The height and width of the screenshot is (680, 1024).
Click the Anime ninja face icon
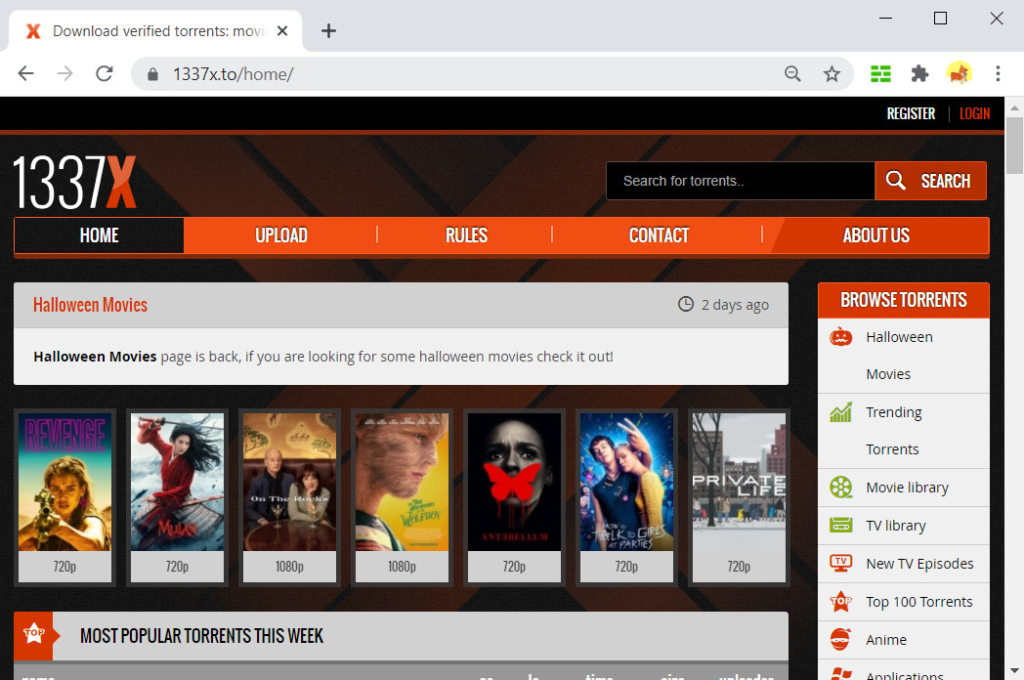(840, 640)
